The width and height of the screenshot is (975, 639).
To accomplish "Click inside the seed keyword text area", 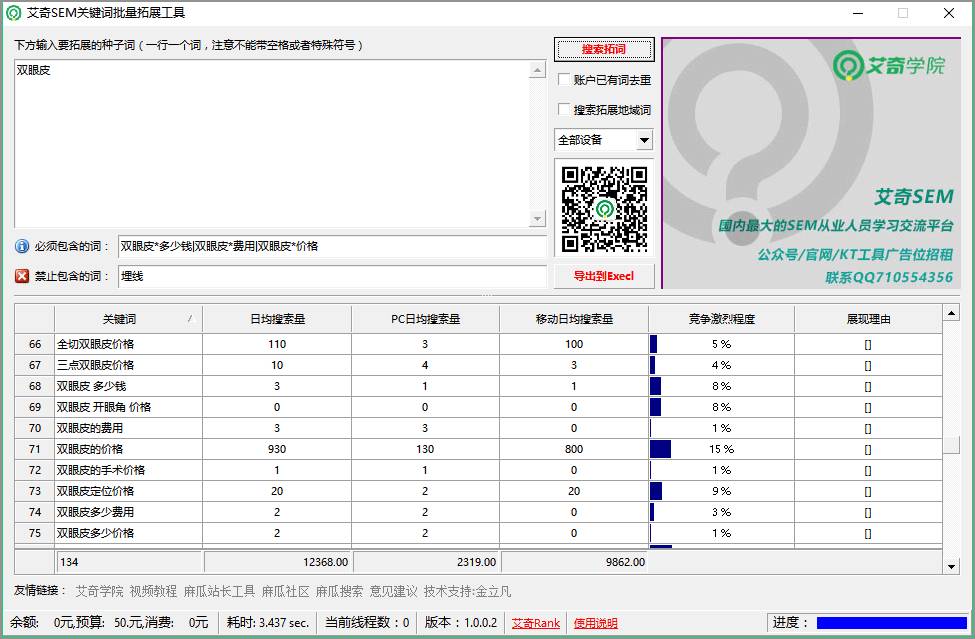I will (272, 144).
